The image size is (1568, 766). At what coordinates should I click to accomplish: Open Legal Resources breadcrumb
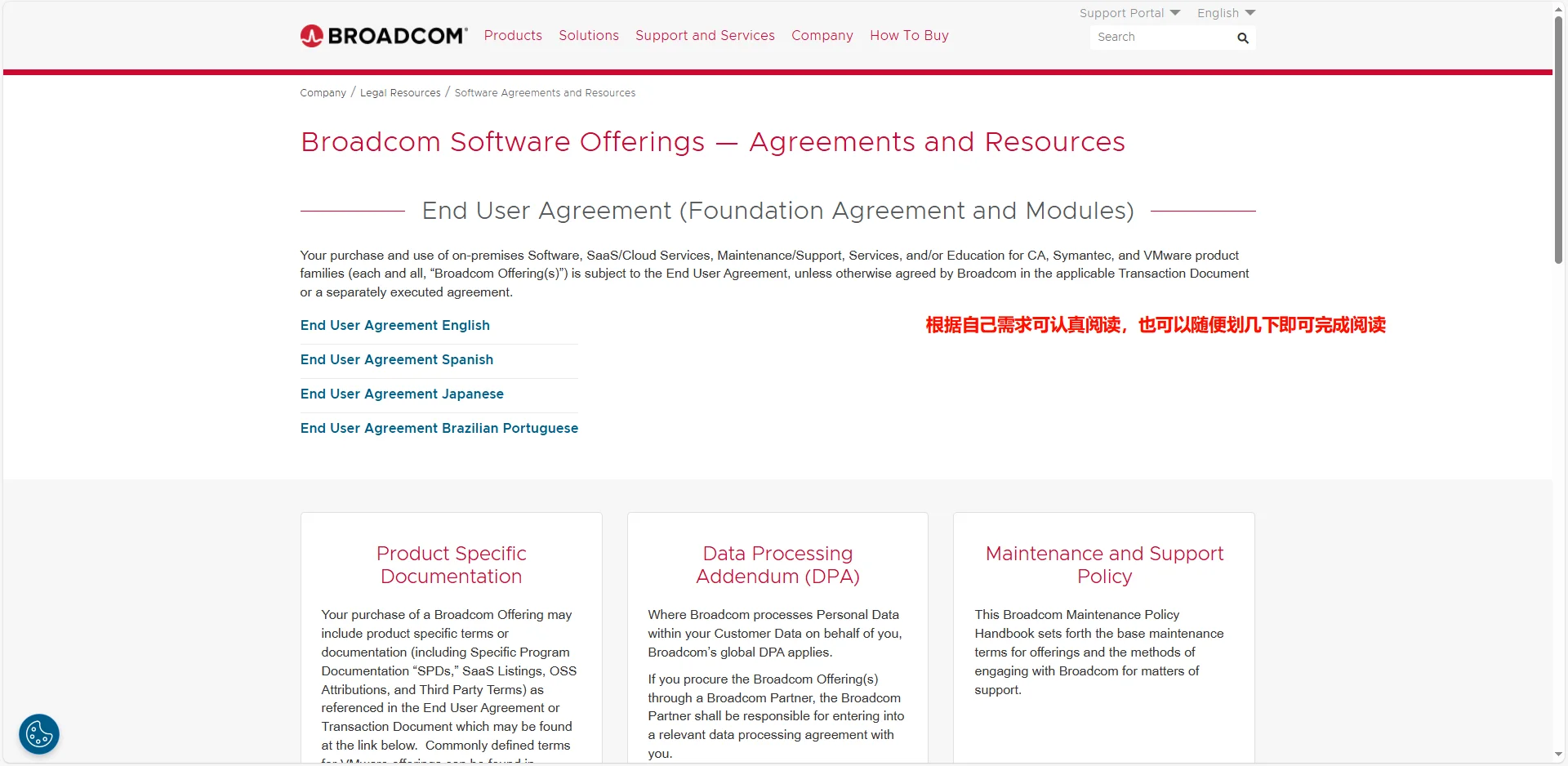pyautogui.click(x=400, y=93)
